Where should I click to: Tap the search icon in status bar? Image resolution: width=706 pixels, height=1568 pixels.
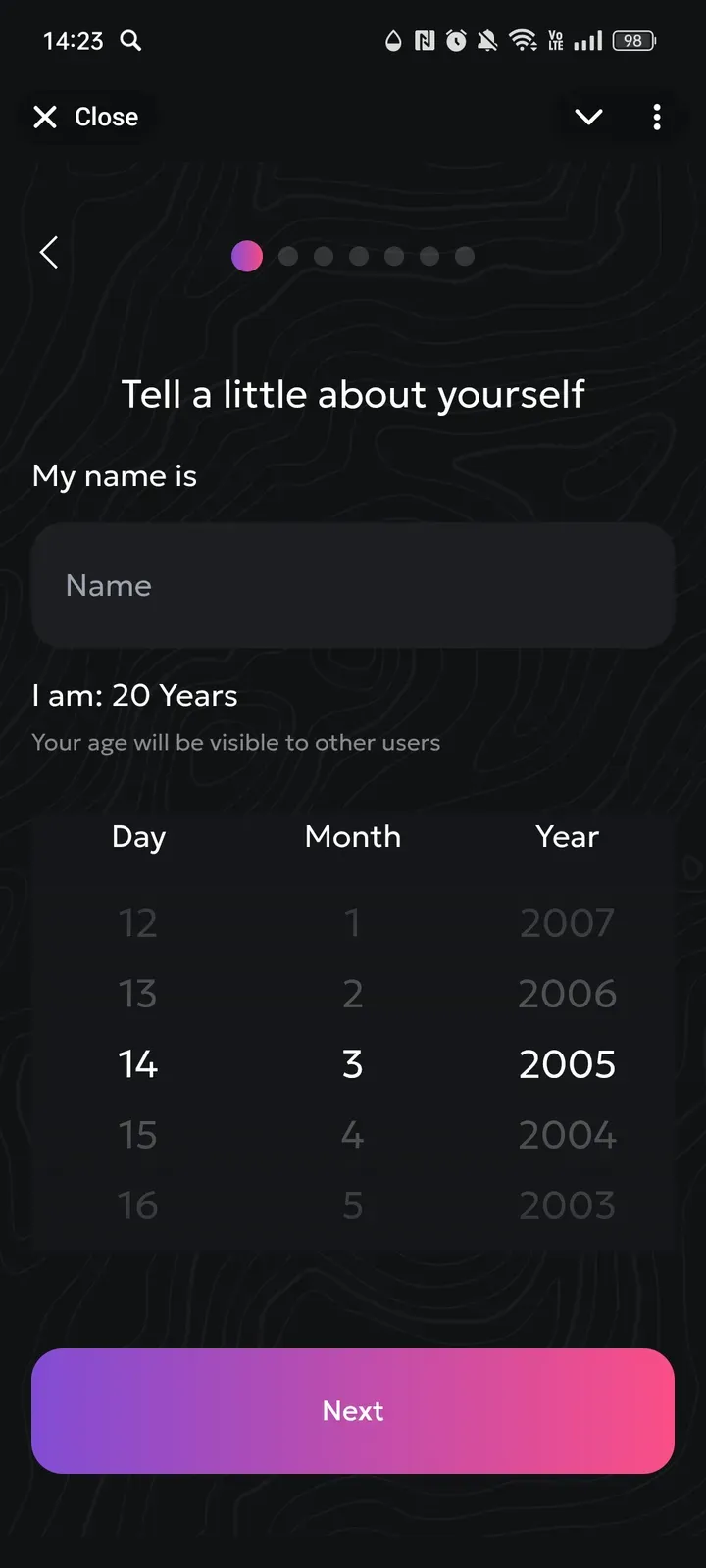[130, 41]
